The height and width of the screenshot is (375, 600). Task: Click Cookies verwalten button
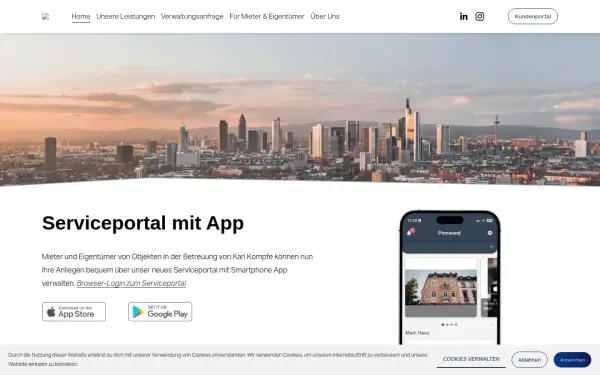coord(471,359)
